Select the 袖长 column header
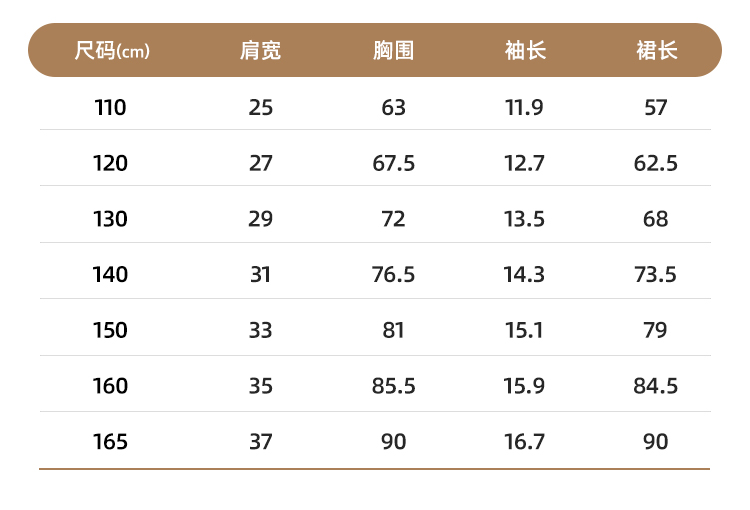Image resolution: width=750 pixels, height=510 pixels. [x=525, y=51]
